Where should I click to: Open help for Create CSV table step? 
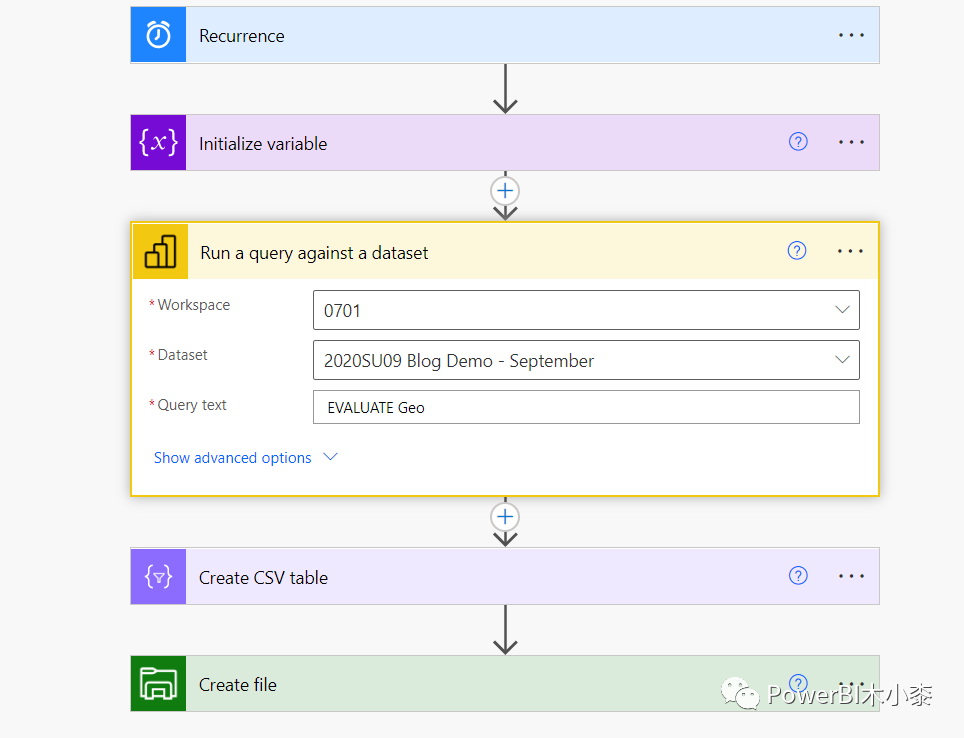pyautogui.click(x=798, y=576)
